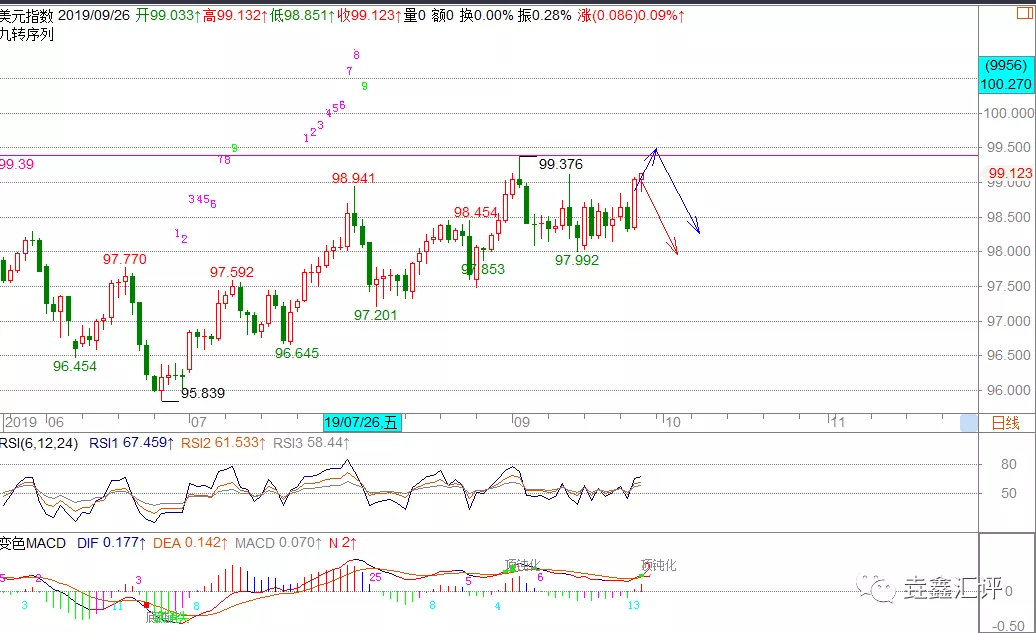Image resolution: width=1036 pixels, height=633 pixels.
Task: Click the RSI3 58.44 value
Action: (311, 443)
